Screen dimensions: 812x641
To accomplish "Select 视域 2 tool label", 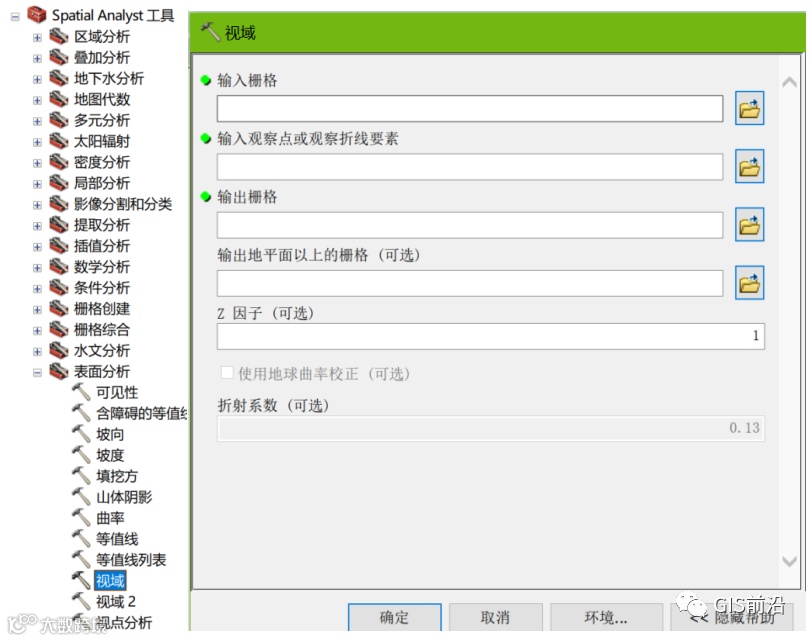I will pos(116,602).
